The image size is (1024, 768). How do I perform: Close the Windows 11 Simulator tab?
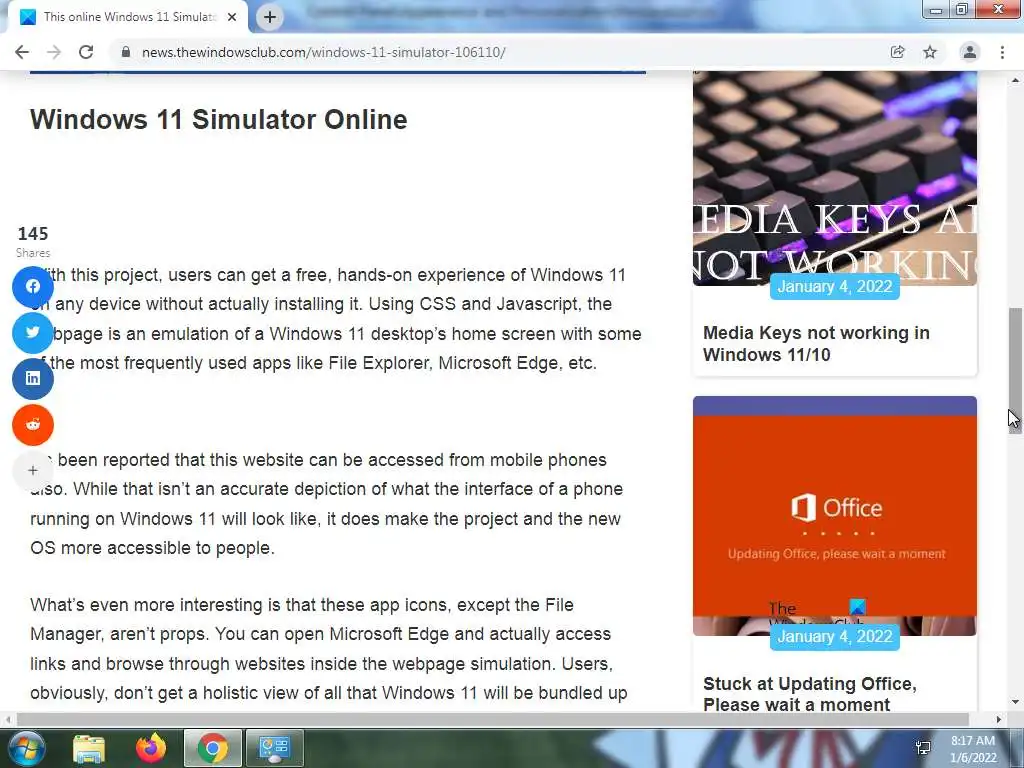pyautogui.click(x=232, y=17)
